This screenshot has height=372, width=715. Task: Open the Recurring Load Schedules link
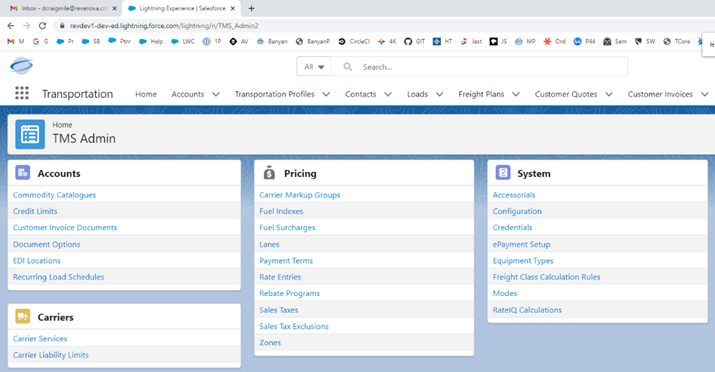point(58,277)
